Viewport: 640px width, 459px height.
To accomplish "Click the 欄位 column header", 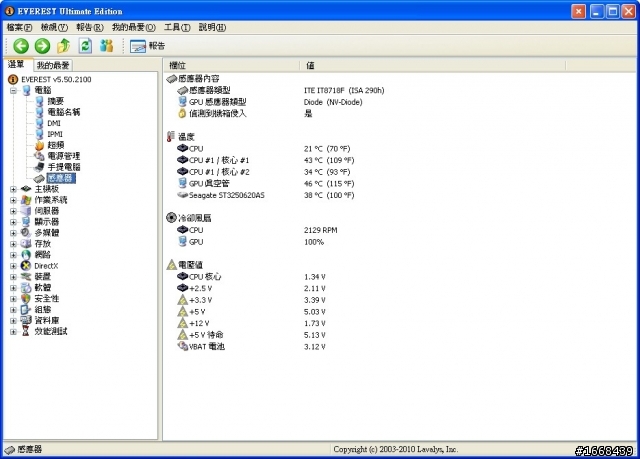I will coord(231,65).
